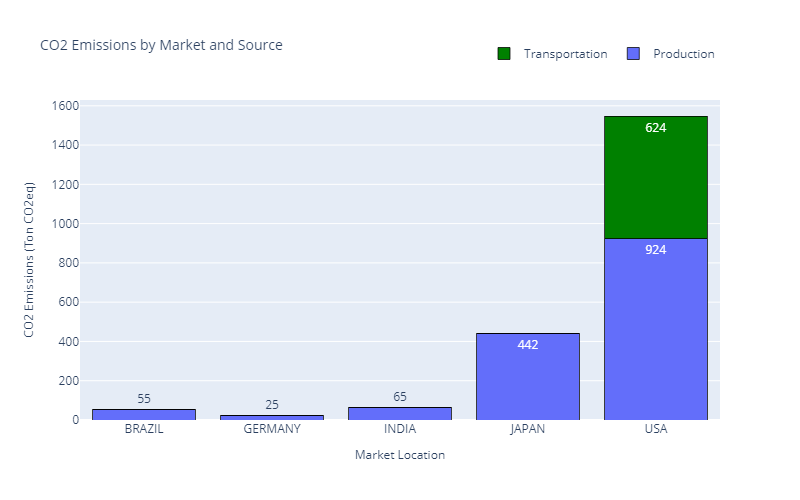Screen dimensions: 800x500
Task: Click the 'CO2 Emissions (Ton CO2eq)' y-axis title
Action: click(30, 260)
